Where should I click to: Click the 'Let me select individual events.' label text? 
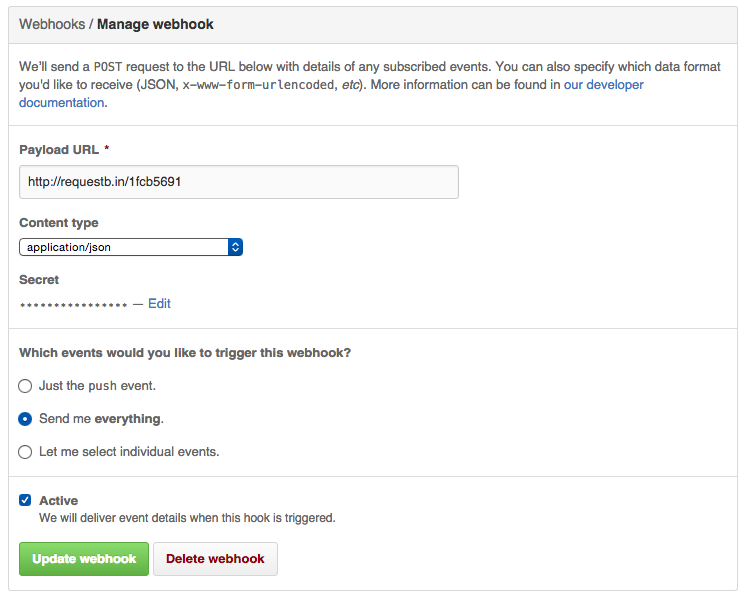(129, 451)
